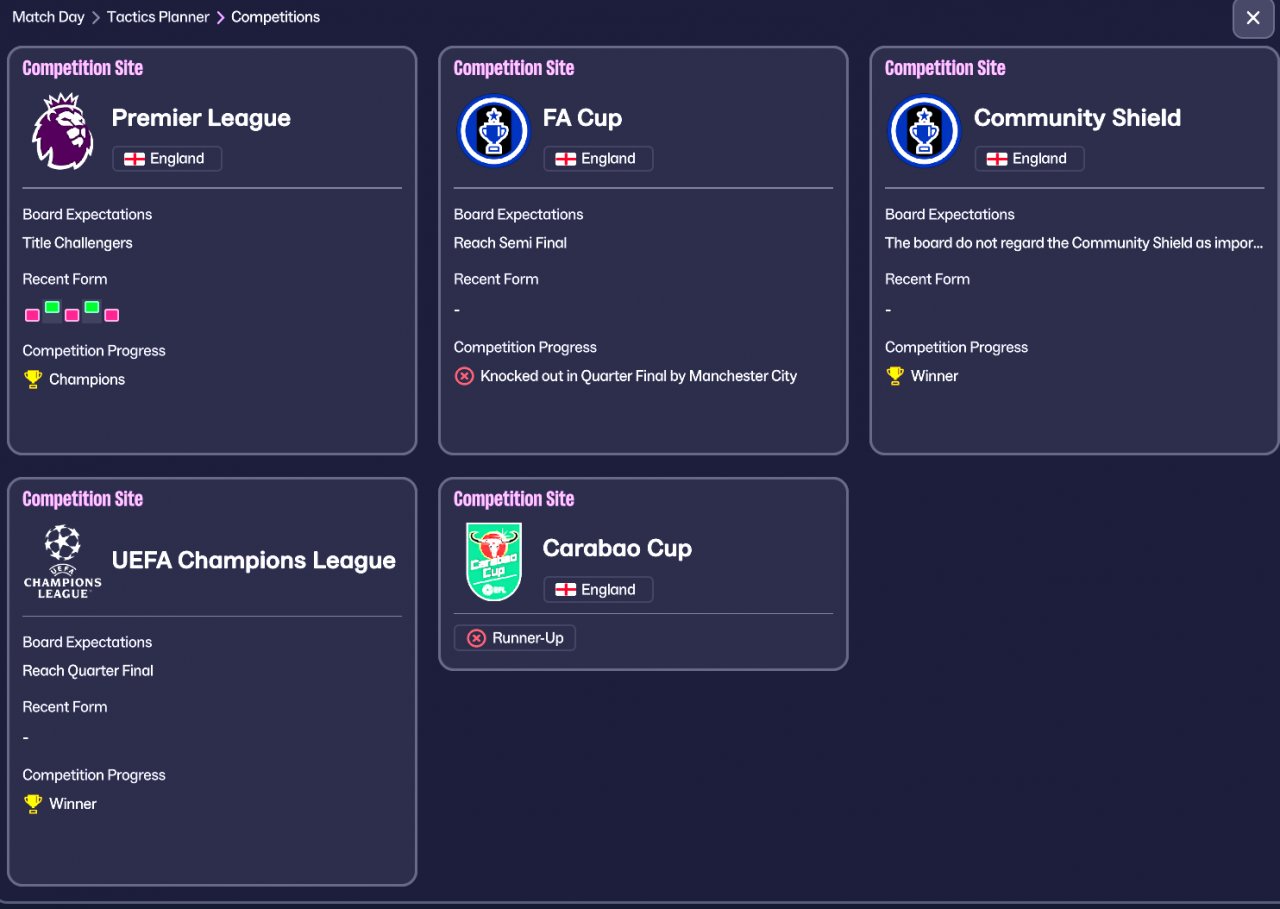Click the Premier League lion logo
This screenshot has width=1280, height=909.
[62, 131]
